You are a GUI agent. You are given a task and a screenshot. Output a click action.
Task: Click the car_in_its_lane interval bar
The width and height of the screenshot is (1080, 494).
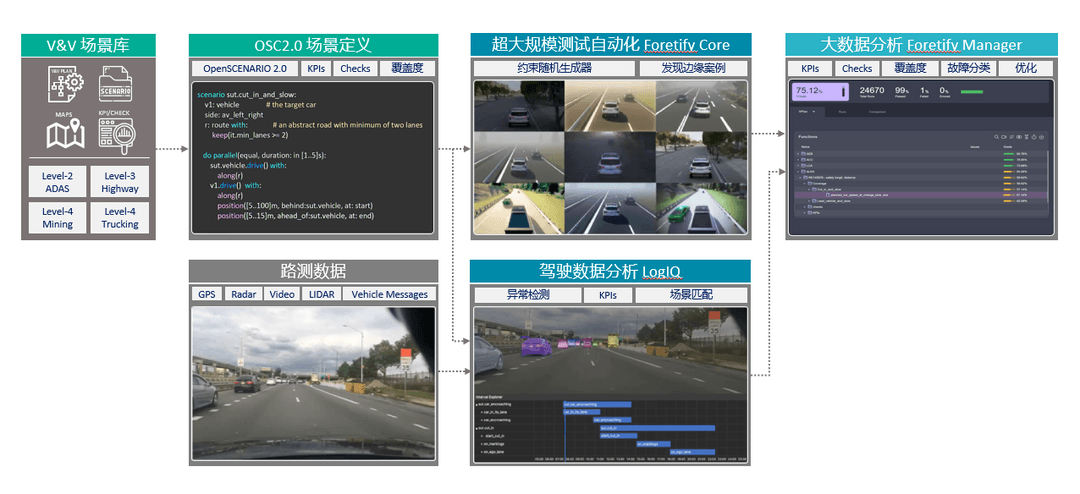click(x=582, y=412)
